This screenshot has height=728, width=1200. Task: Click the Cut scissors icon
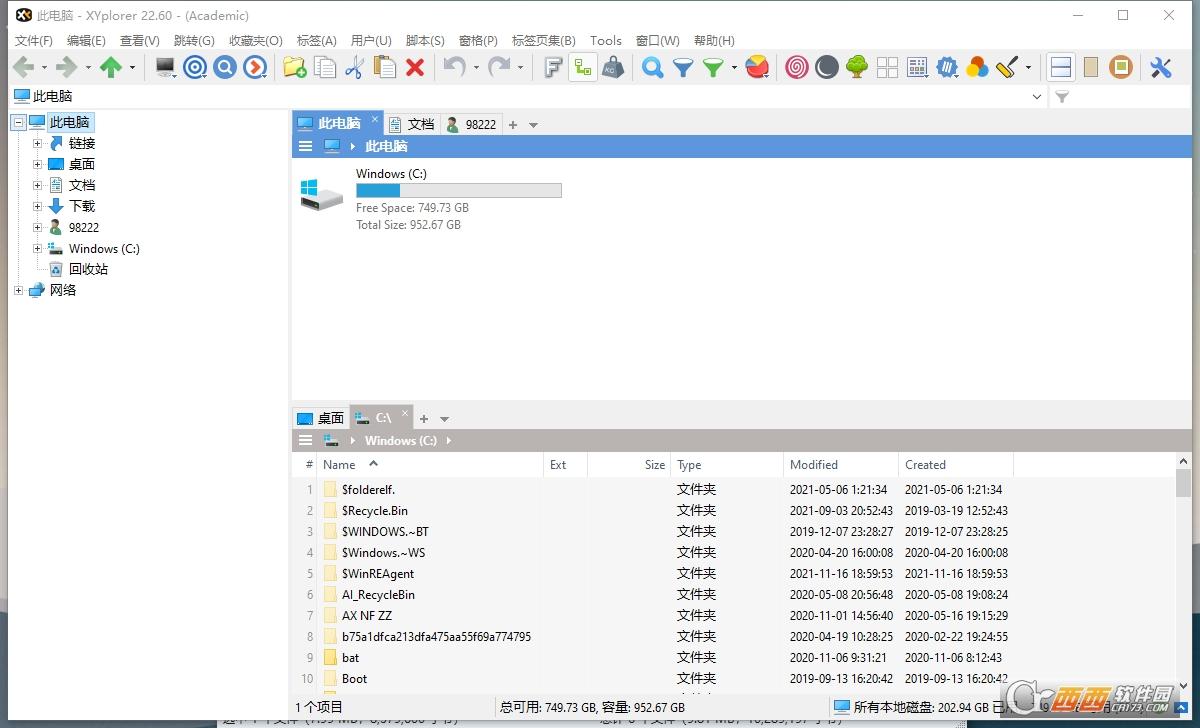(354, 67)
